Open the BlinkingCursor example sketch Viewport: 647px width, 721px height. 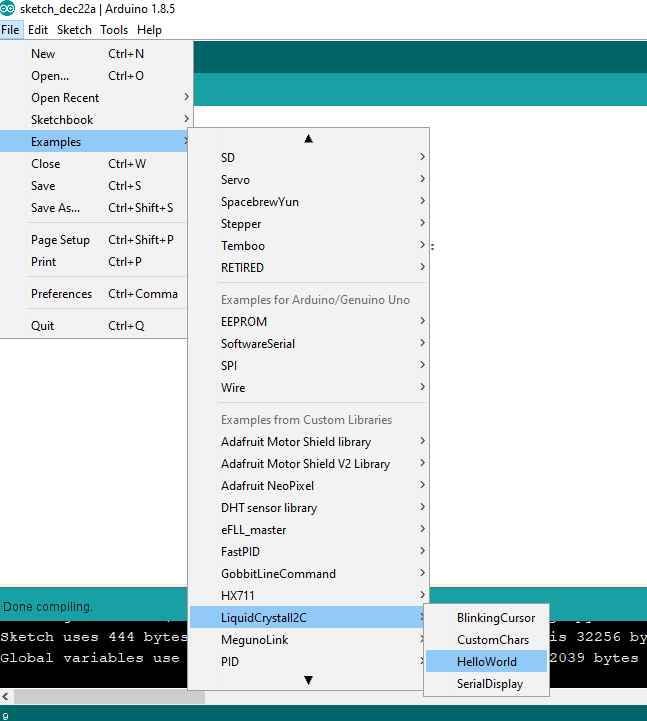pyautogui.click(x=487, y=618)
